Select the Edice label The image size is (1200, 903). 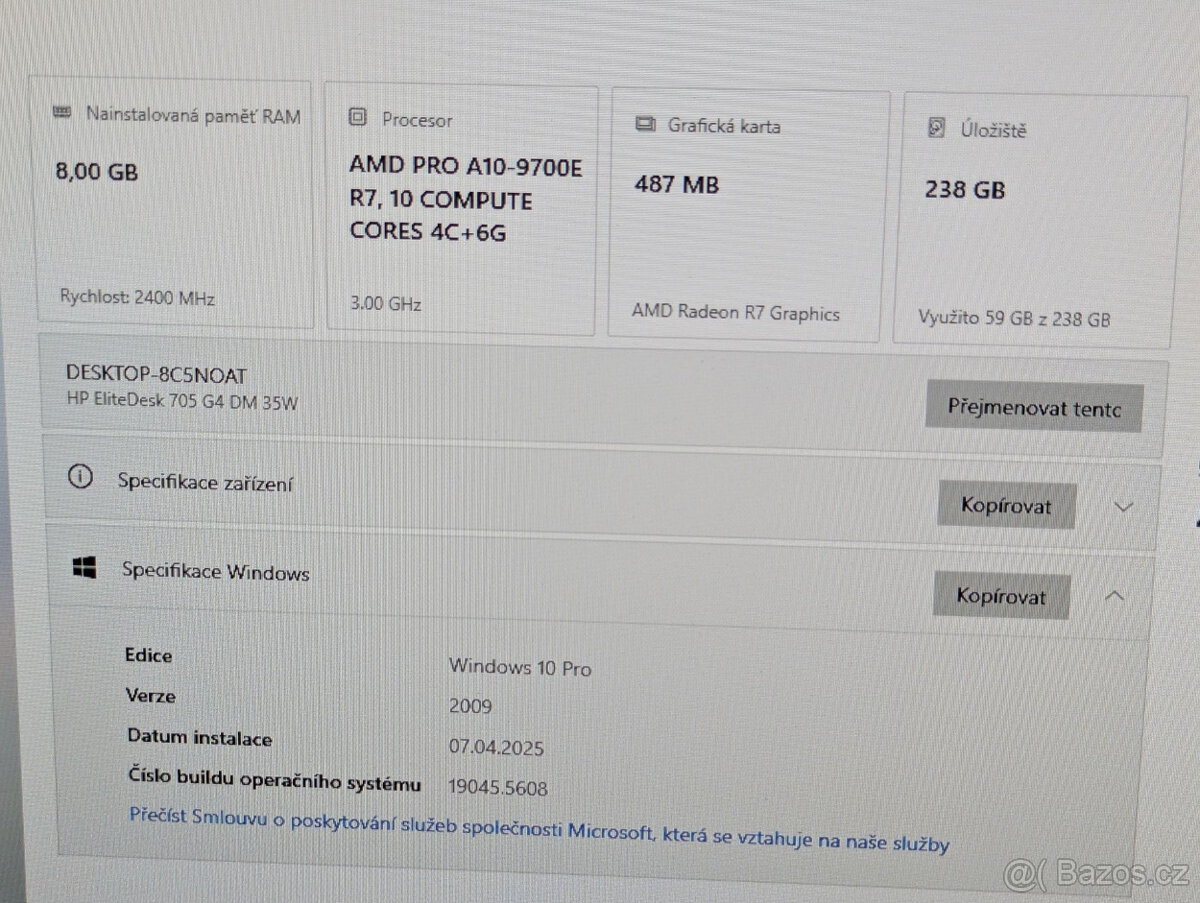pos(148,655)
